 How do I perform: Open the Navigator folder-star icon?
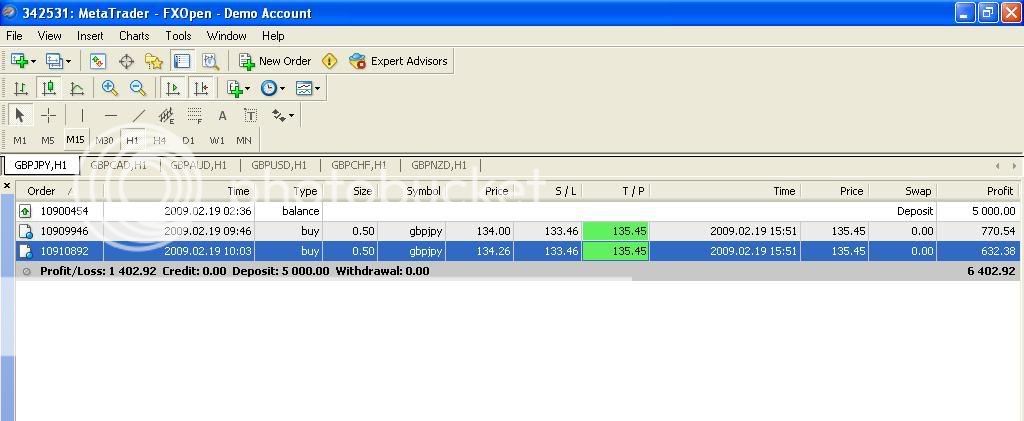pyautogui.click(x=153, y=61)
